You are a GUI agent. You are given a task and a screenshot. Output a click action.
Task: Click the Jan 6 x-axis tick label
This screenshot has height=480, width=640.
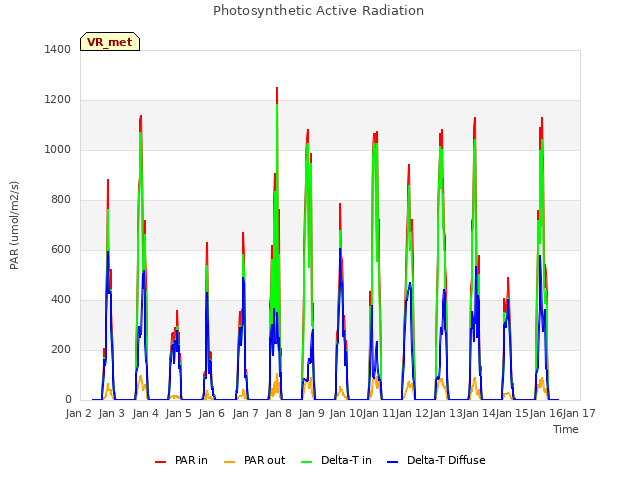pos(212,413)
